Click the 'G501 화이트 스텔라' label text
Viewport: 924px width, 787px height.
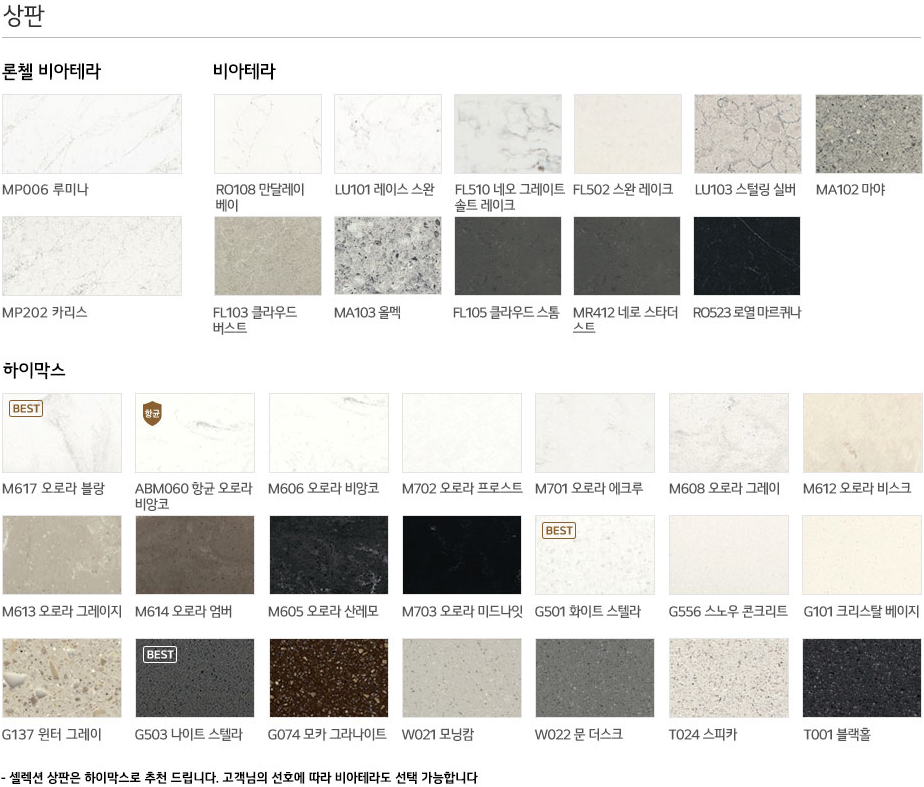click(x=588, y=611)
